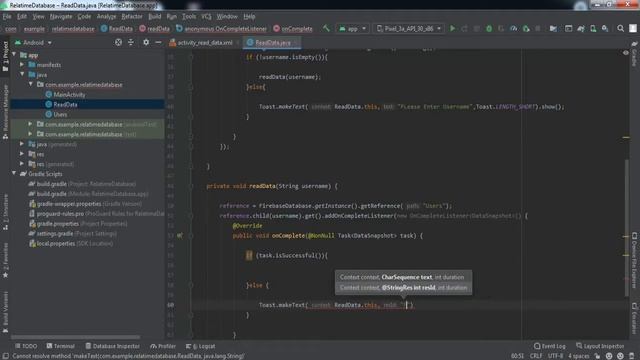Viewport: 640px width, 360px height.
Task: Open the Build menu
Action: [x=155, y=17]
